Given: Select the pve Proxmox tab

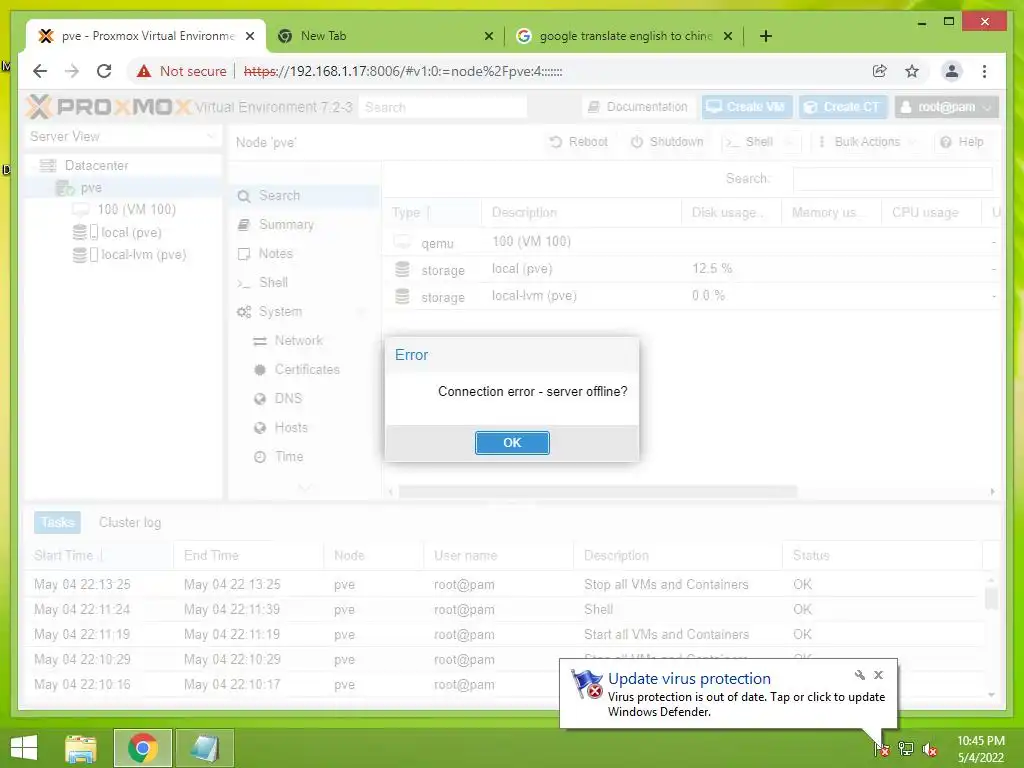Looking at the screenshot, I should pyautogui.click(x=146, y=36).
